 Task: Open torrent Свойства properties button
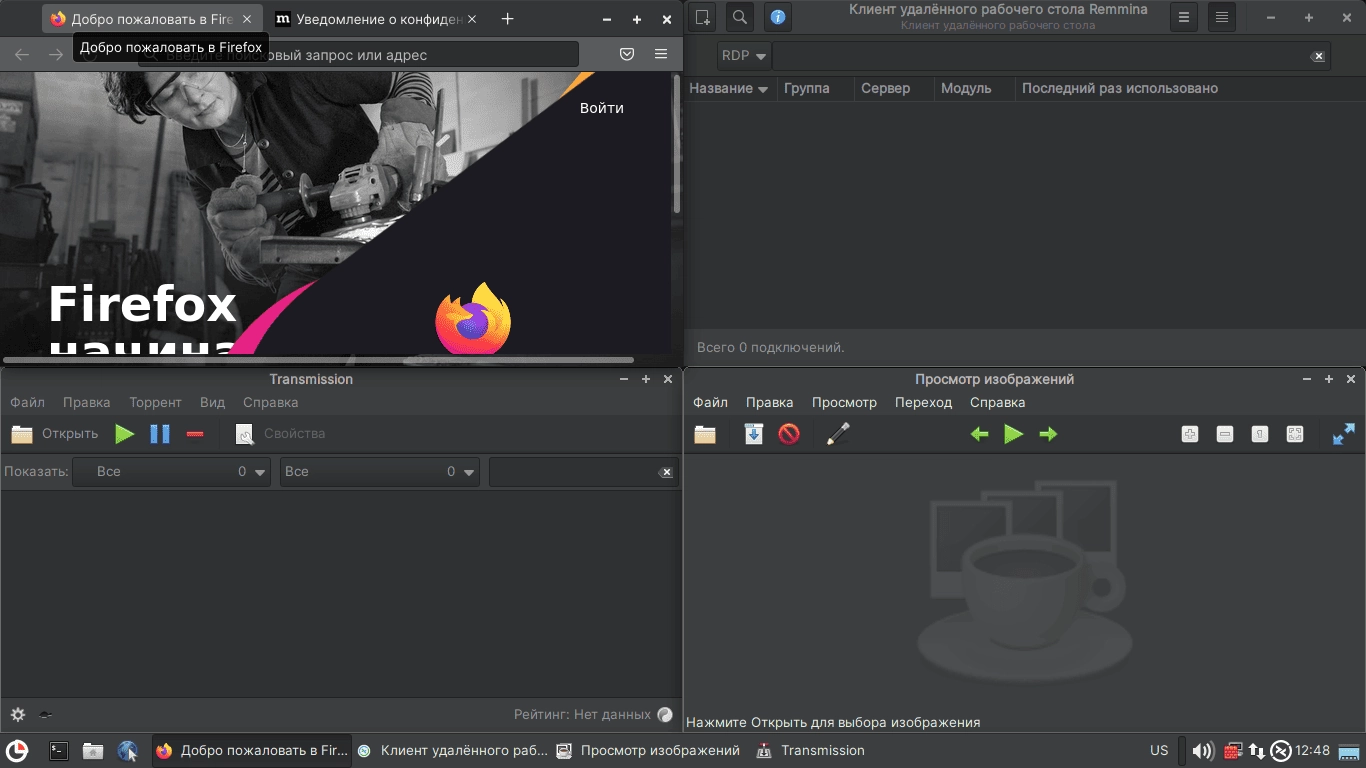(x=280, y=434)
